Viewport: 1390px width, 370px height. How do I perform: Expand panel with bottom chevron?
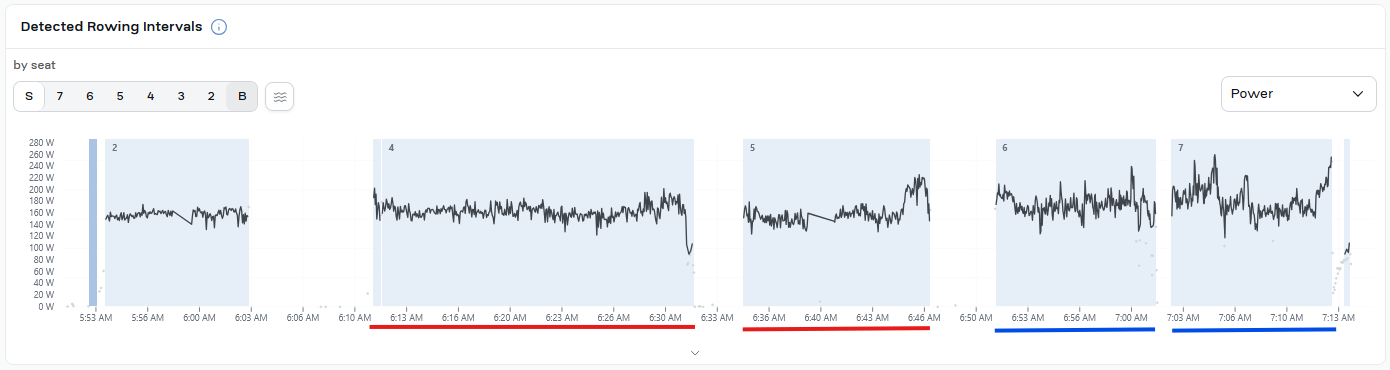coord(695,353)
